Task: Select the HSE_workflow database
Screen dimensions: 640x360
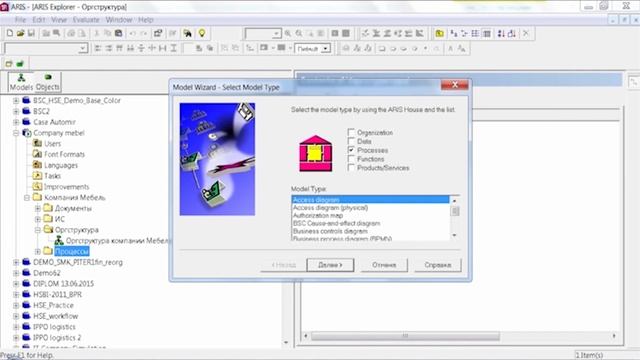Action: pyautogui.click(x=56, y=316)
